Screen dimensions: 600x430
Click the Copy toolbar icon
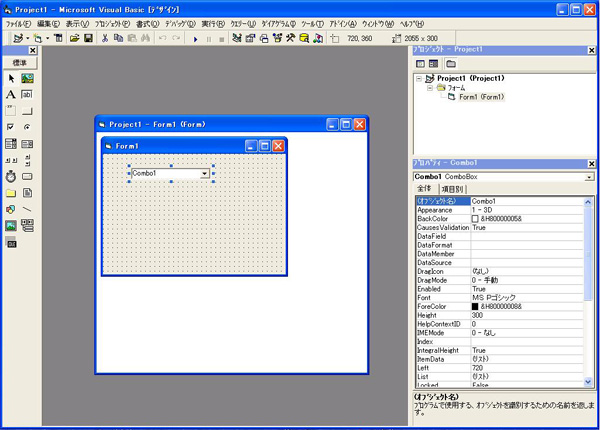coord(119,38)
